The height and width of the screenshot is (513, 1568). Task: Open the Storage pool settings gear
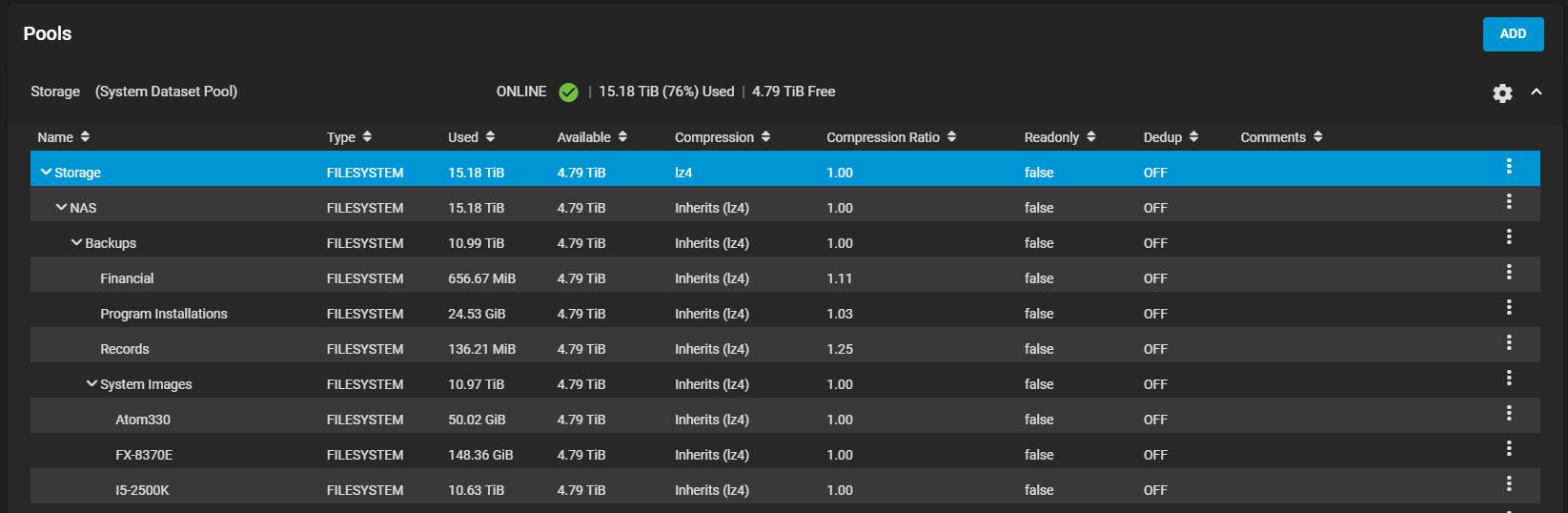pos(1502,92)
